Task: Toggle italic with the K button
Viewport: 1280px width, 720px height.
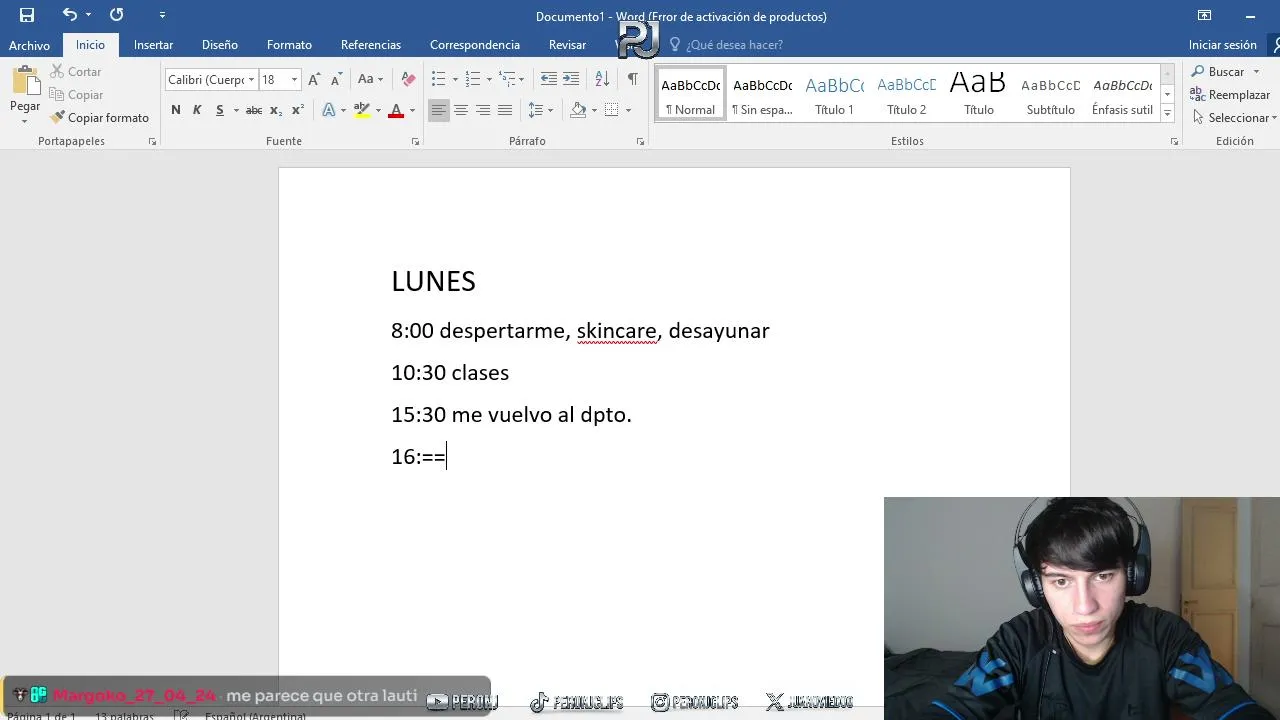Action: (197, 111)
